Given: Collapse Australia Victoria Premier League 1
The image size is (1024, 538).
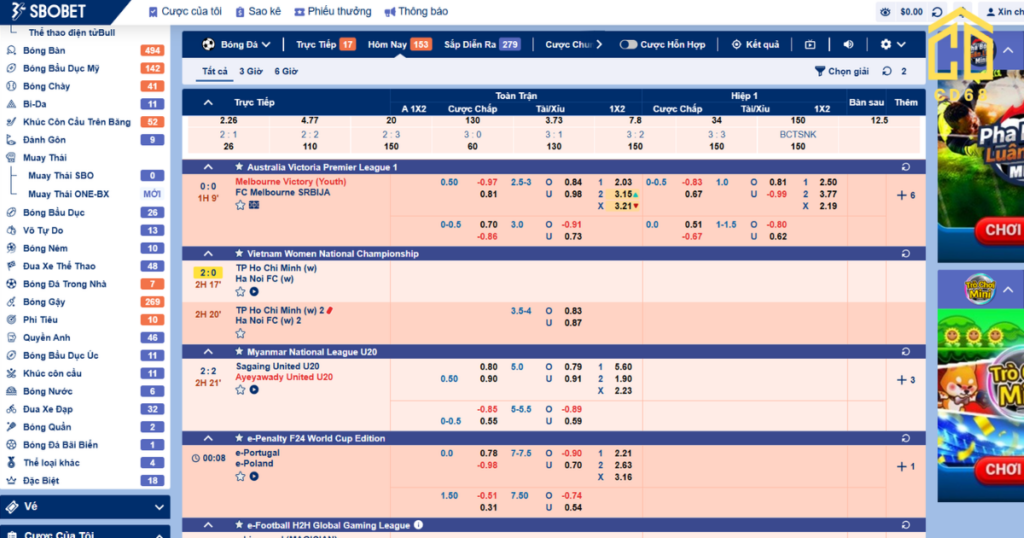Looking at the screenshot, I should (x=208, y=167).
